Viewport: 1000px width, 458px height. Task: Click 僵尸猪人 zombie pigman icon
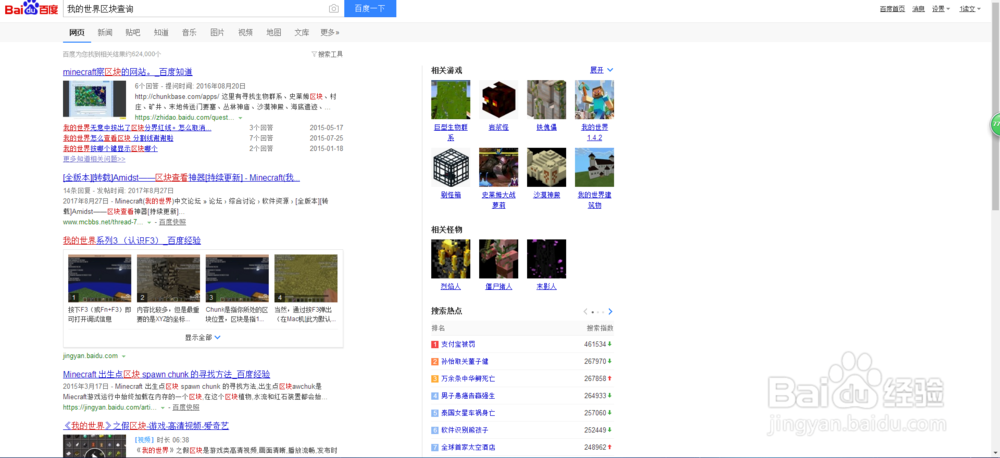click(498, 259)
